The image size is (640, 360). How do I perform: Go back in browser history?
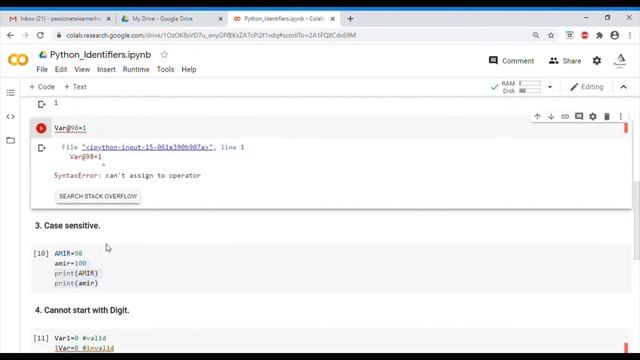(x=10, y=36)
